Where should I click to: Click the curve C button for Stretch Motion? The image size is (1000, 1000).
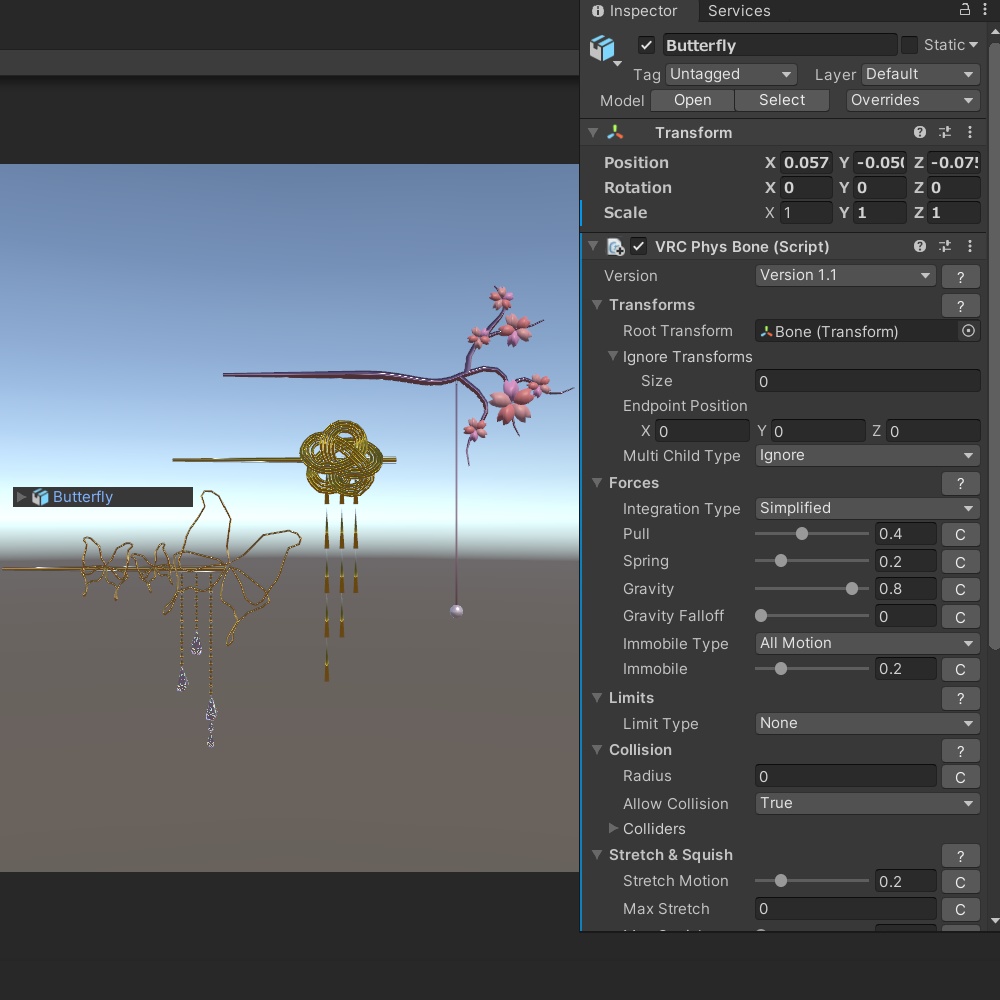[x=960, y=882]
